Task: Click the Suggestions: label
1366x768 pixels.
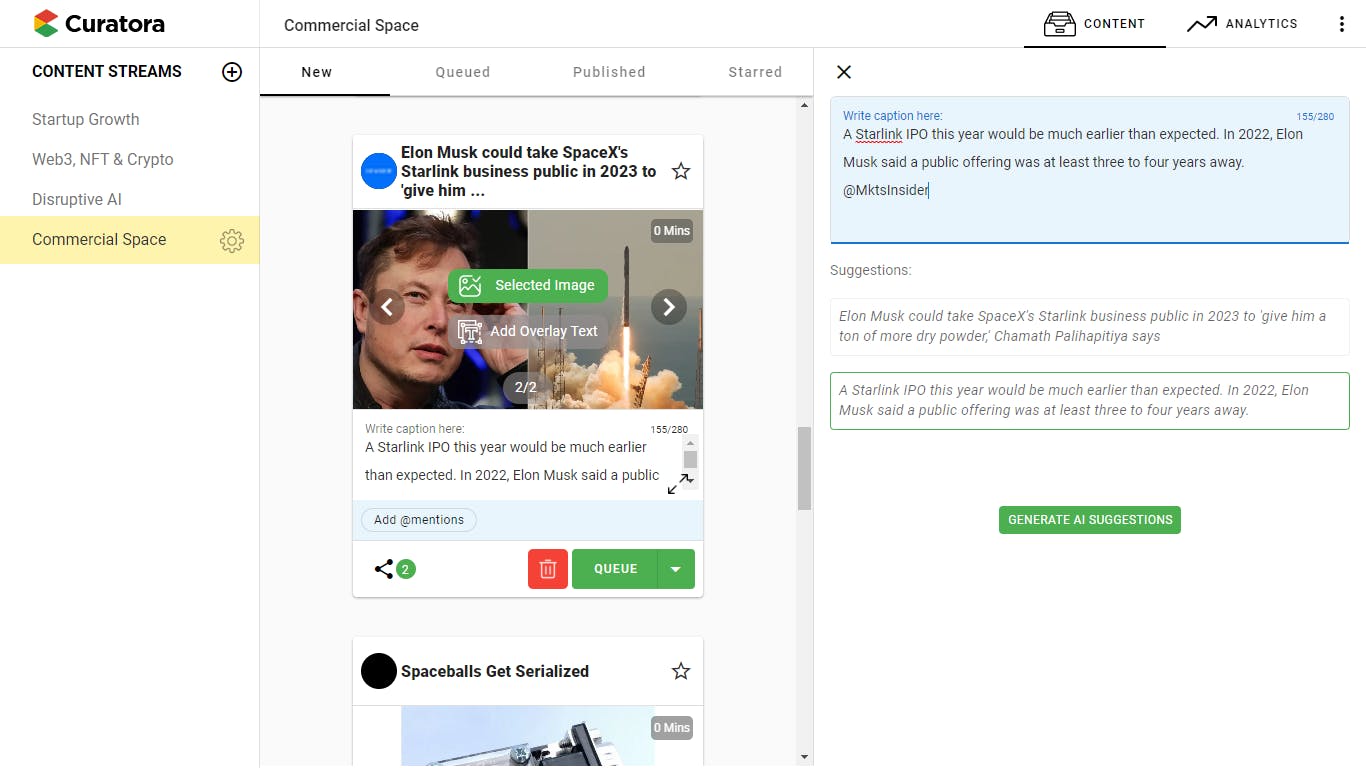Action: pyautogui.click(x=871, y=270)
